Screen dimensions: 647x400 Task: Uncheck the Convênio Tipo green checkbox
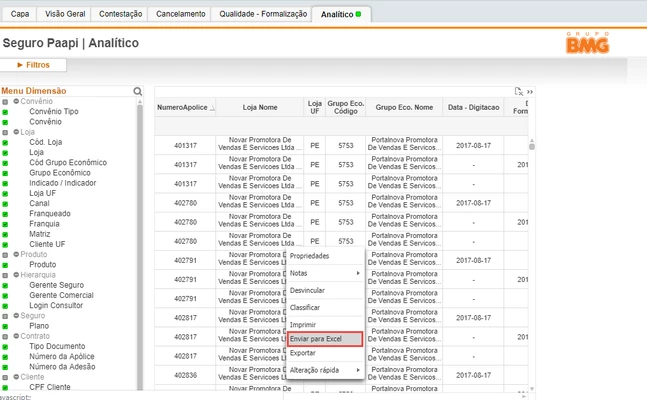tap(5, 112)
